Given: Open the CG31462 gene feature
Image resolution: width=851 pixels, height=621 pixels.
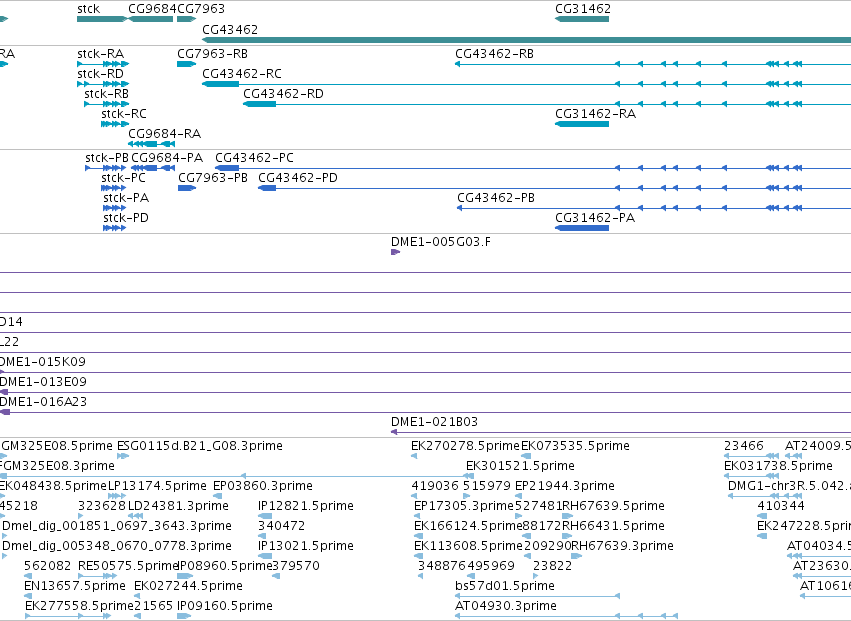Looking at the screenshot, I should pos(582,19).
